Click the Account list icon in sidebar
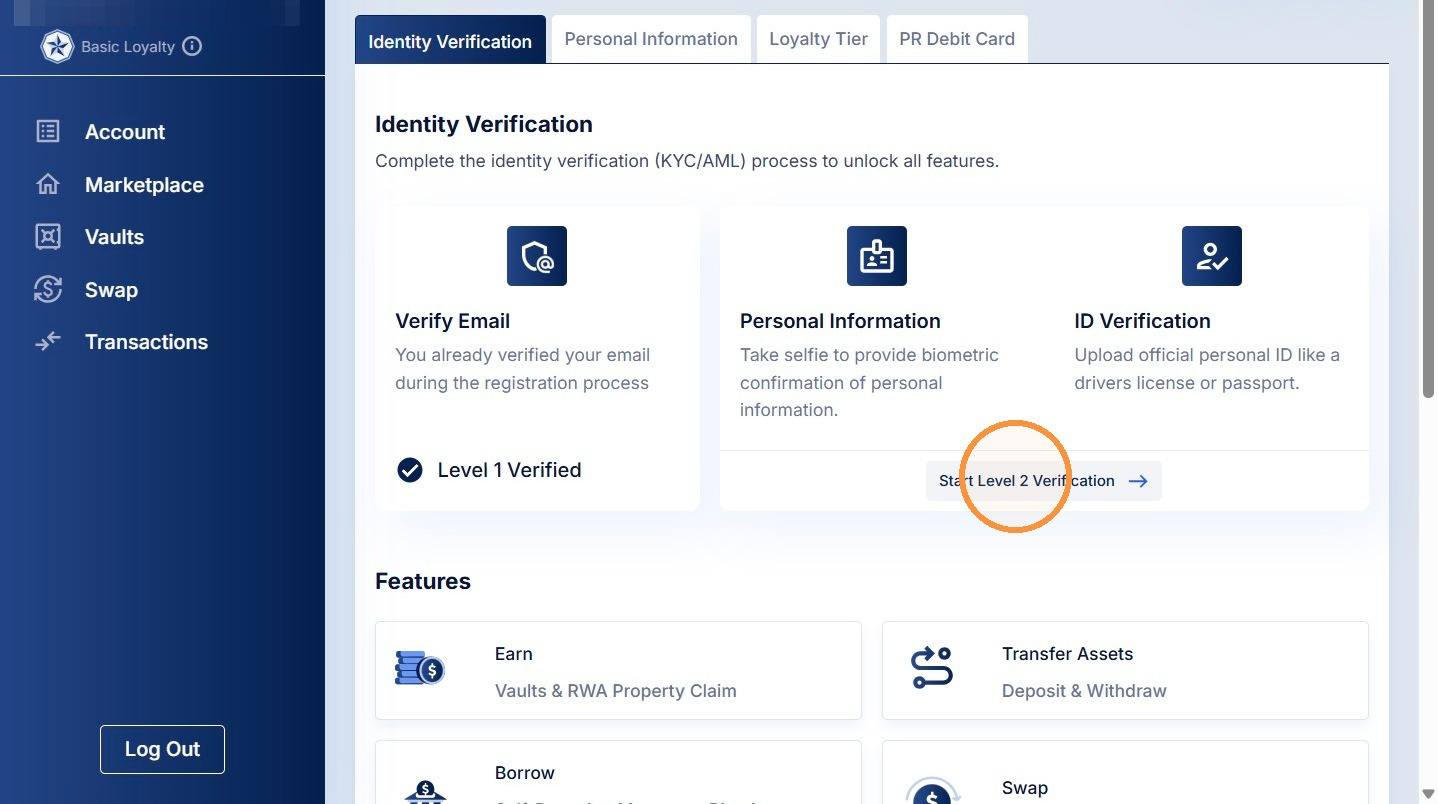The height and width of the screenshot is (804, 1438). point(47,131)
